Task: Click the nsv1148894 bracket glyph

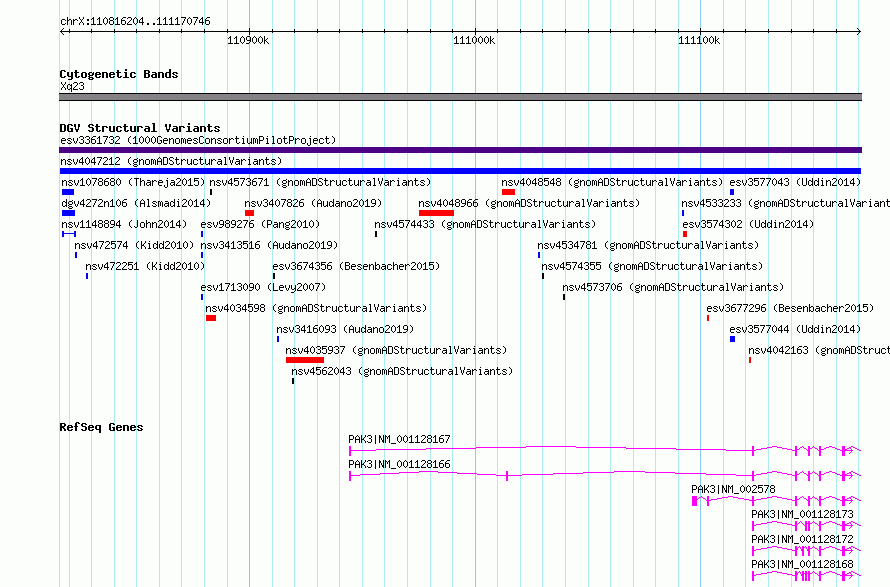Action: click(x=69, y=234)
